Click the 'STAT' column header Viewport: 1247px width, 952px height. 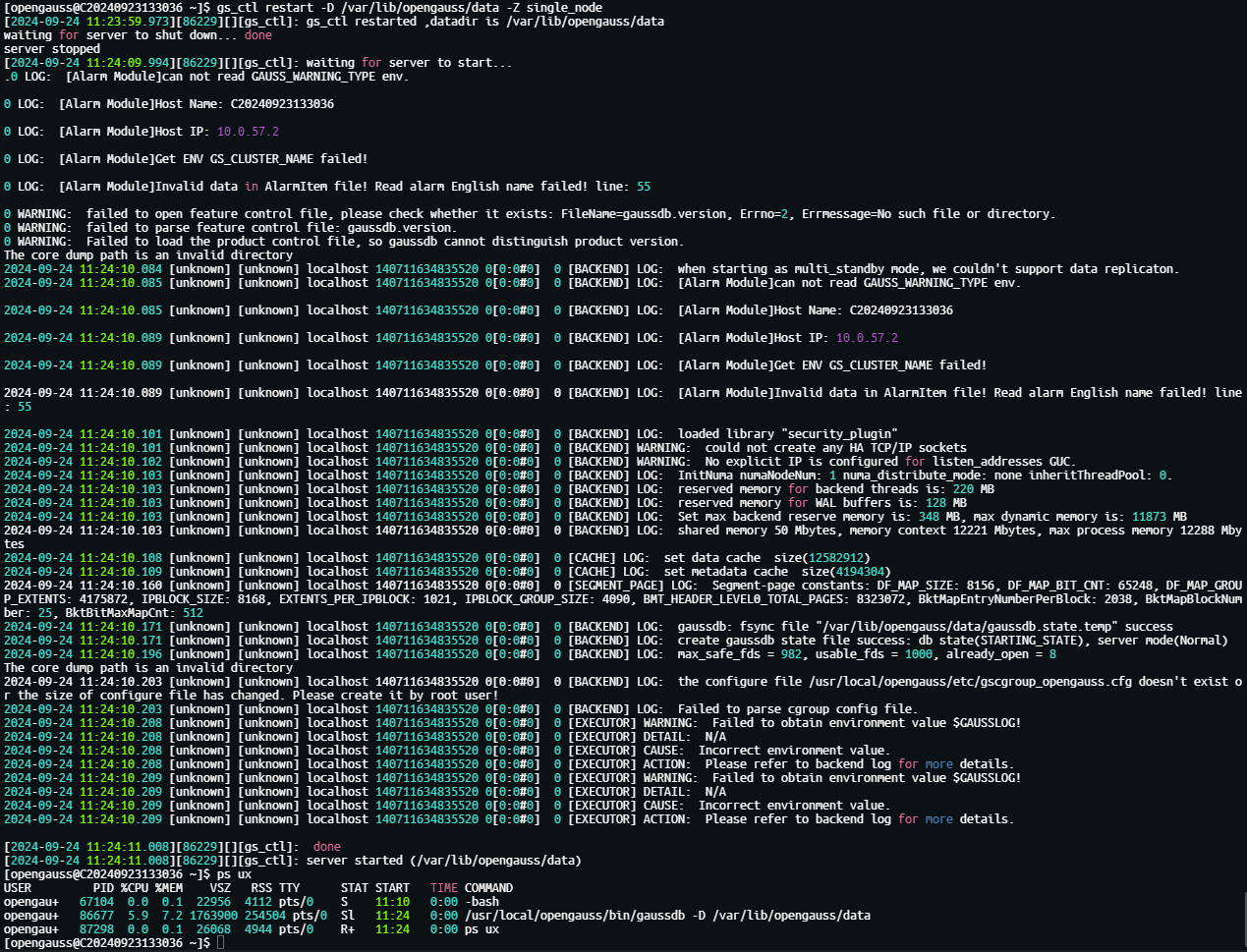pos(355,887)
